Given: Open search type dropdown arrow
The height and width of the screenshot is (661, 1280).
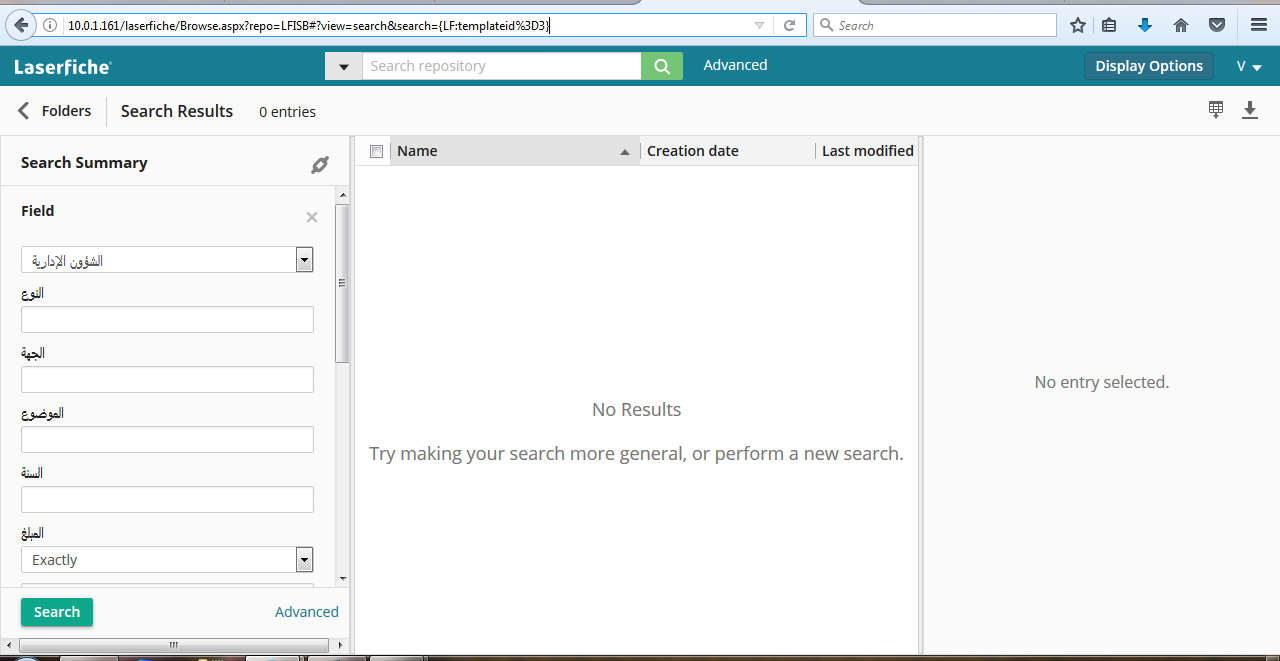Looking at the screenshot, I should 344,66.
